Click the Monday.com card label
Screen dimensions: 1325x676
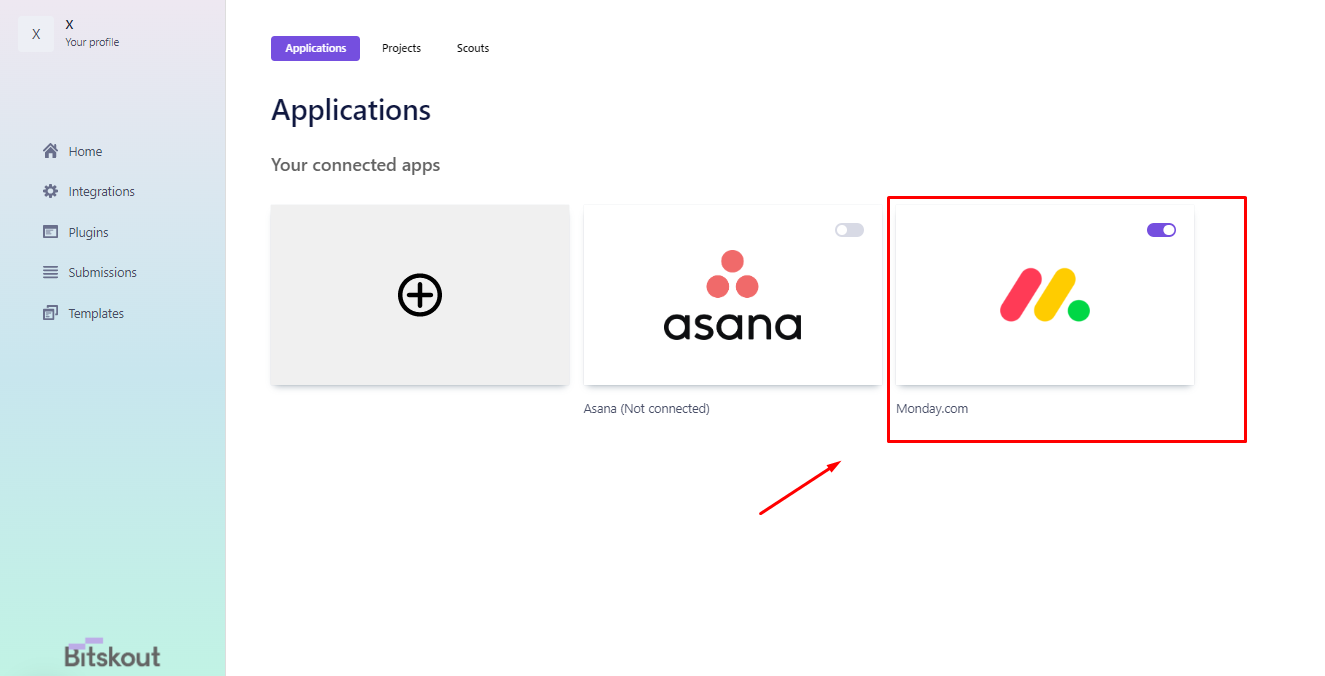click(x=932, y=408)
